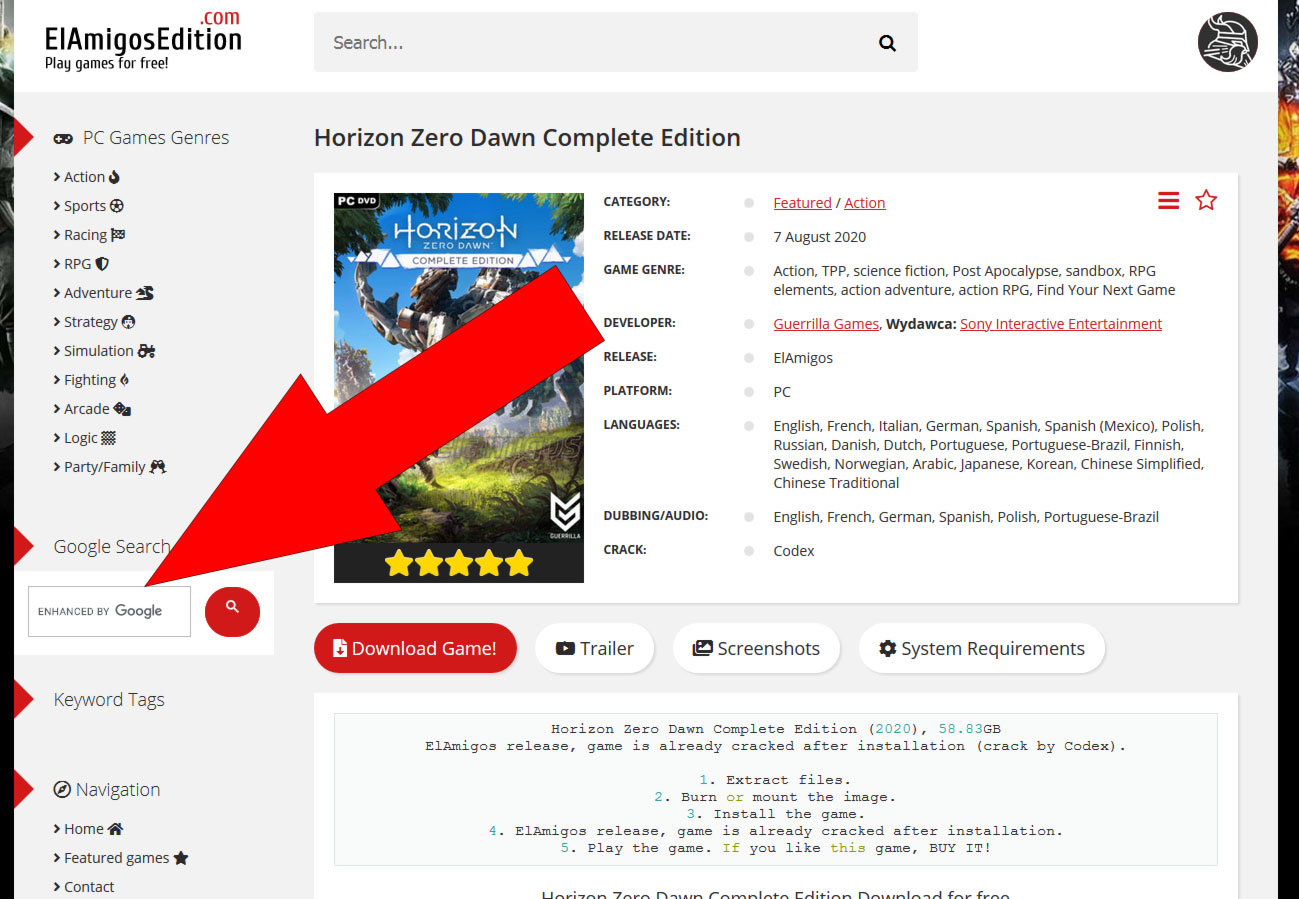Expand the Simulation genre entry
The height and width of the screenshot is (899, 1299).
(99, 351)
